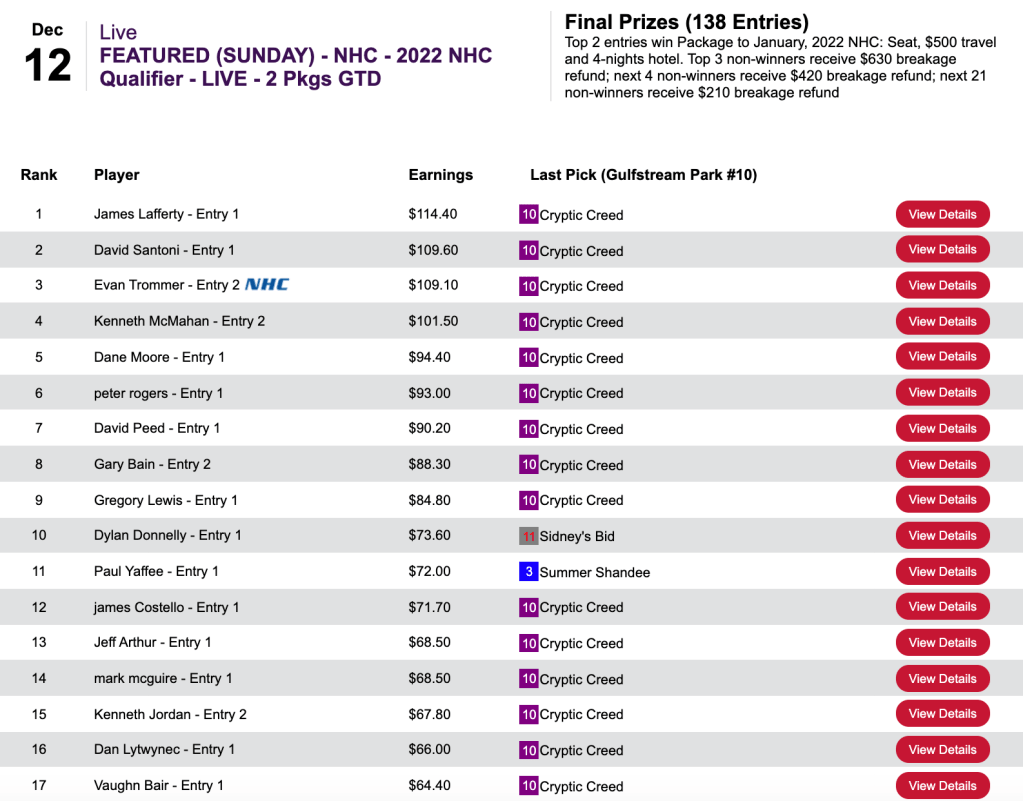The width and height of the screenshot is (1023, 801).
Task: Click purple 10 badge in james Costello's row
Action: 529,607
